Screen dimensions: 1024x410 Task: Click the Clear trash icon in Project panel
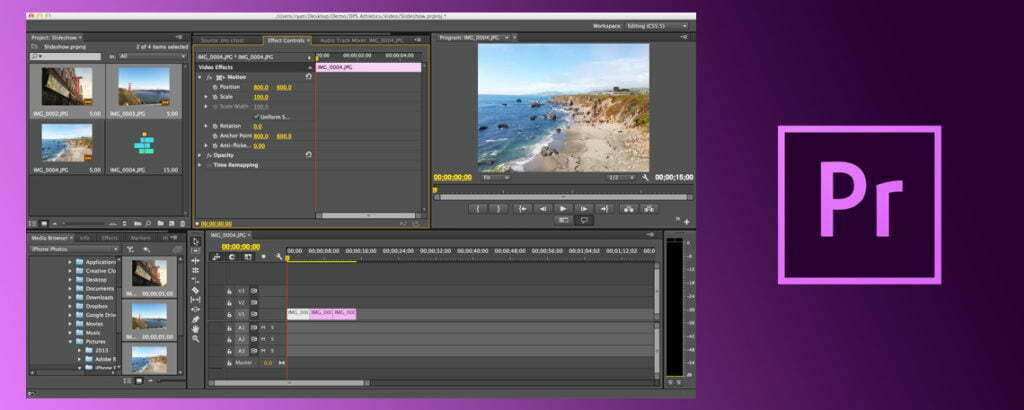click(x=182, y=223)
